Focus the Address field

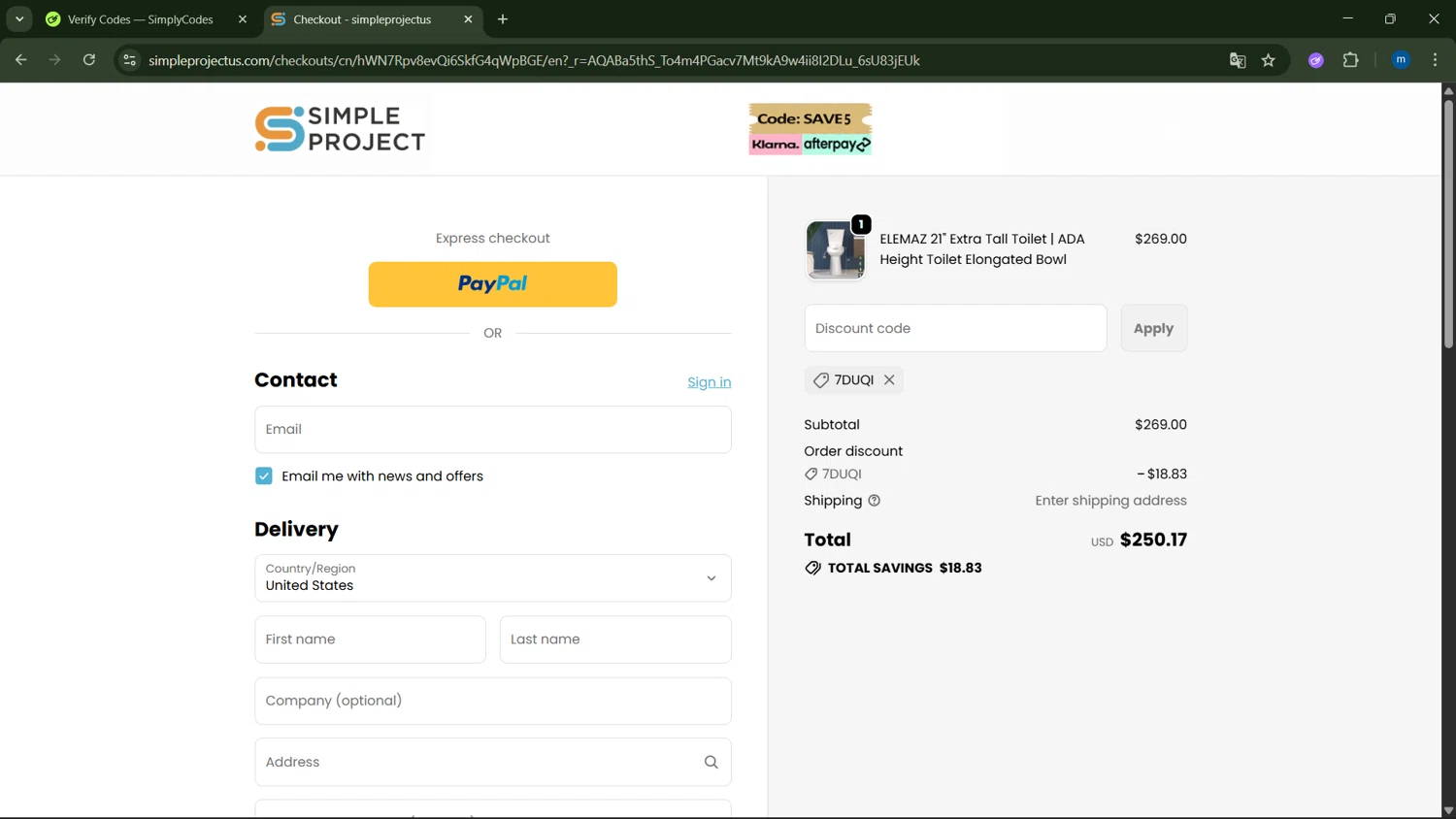click(x=492, y=763)
